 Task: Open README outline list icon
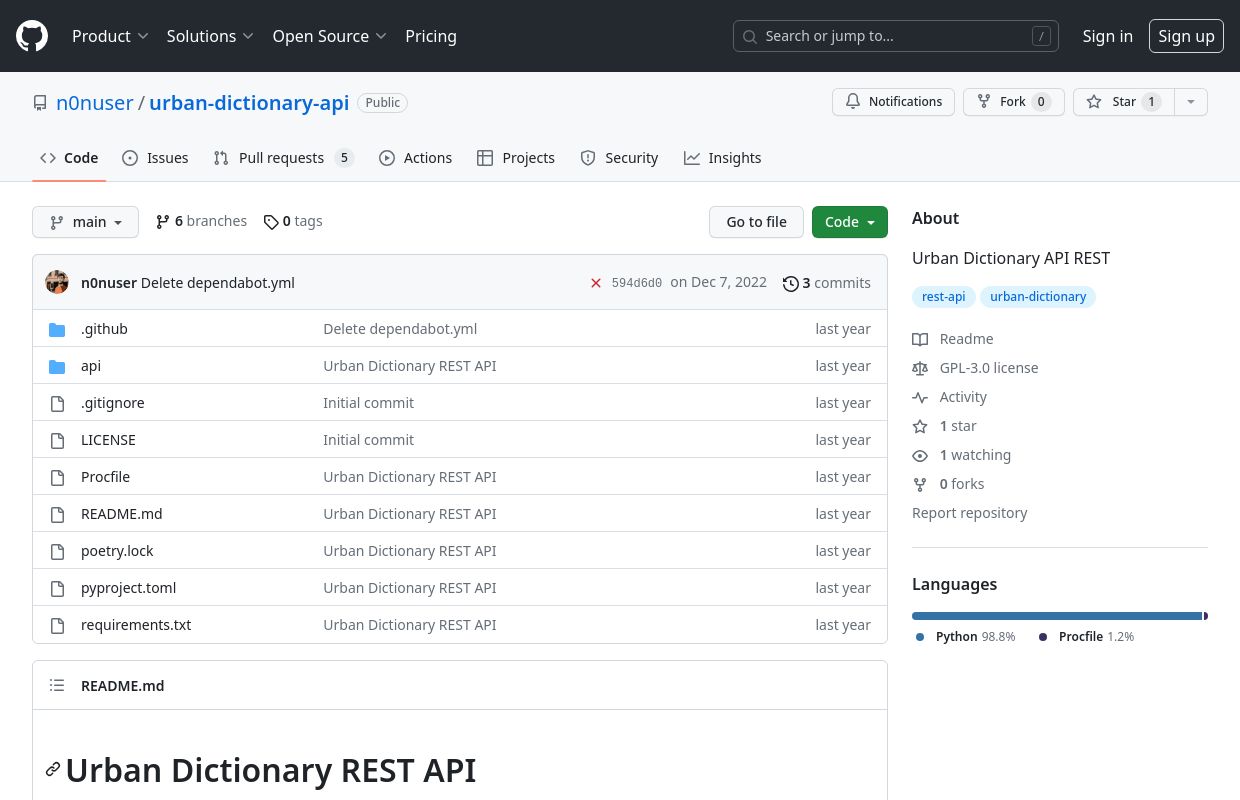pyautogui.click(x=57, y=685)
